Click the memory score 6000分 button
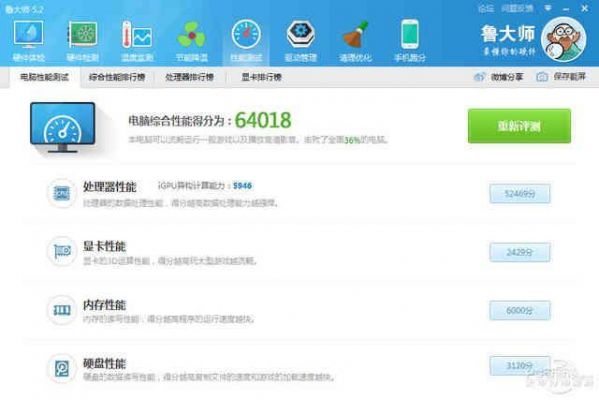Viewport: 599px width, 400px height. pyautogui.click(x=520, y=310)
